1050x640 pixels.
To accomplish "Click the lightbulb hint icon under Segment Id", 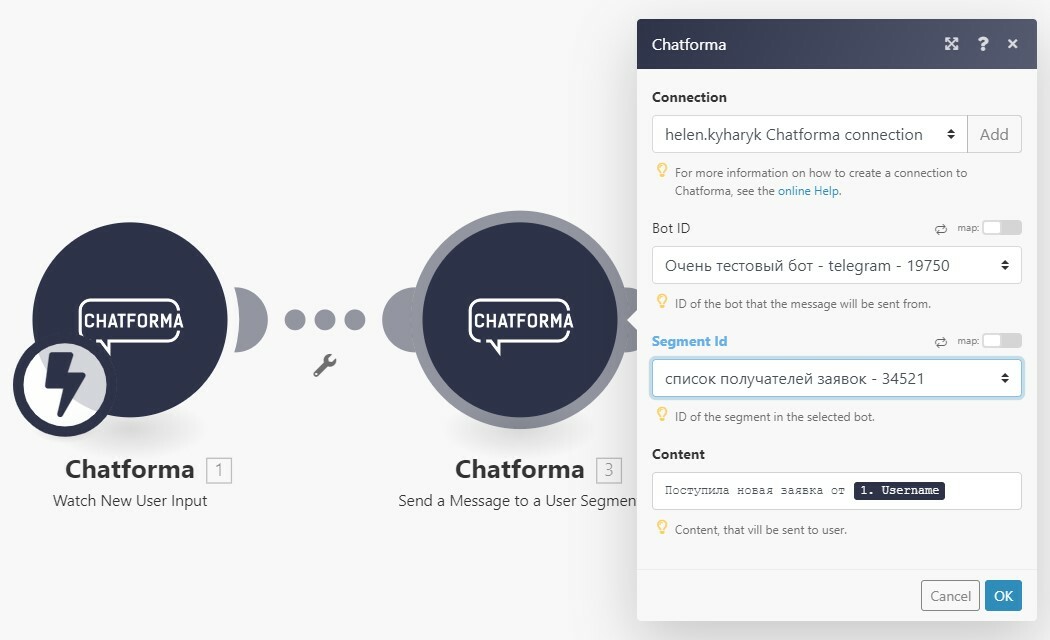I will click(x=661, y=414).
